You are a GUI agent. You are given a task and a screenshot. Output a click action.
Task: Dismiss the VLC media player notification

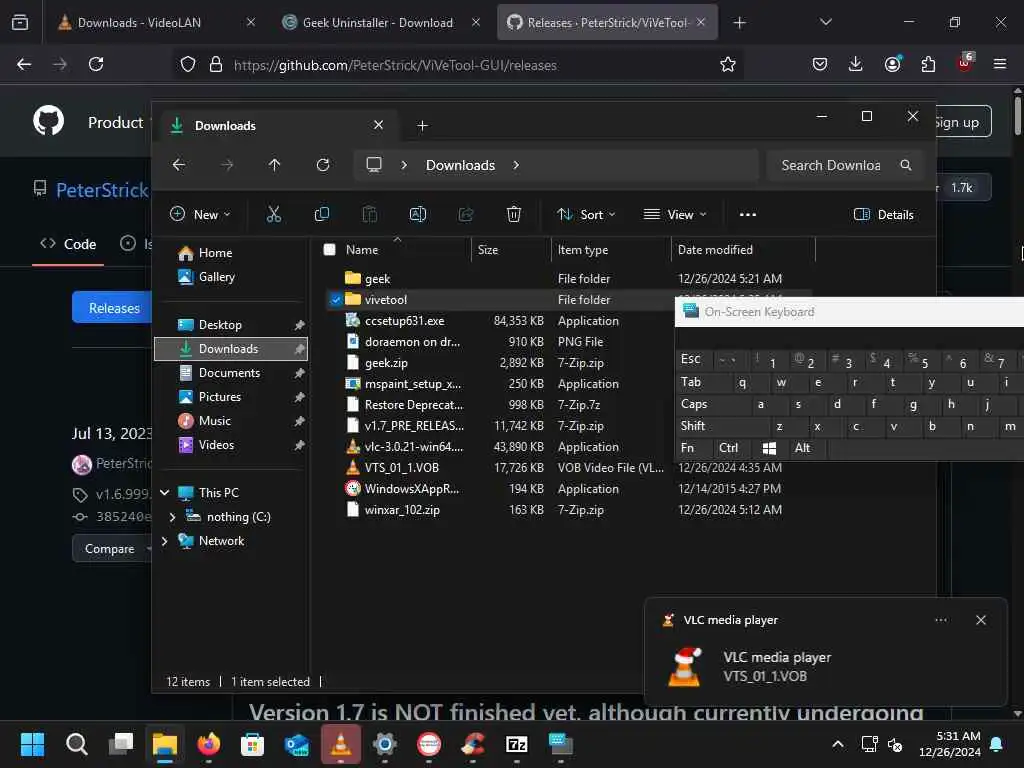(x=981, y=620)
